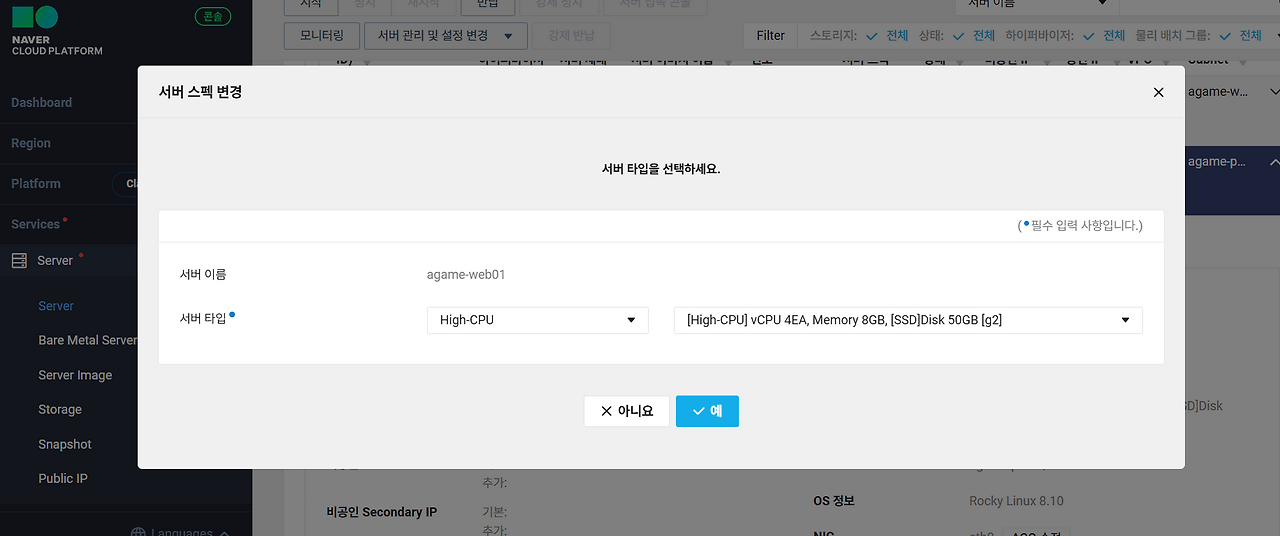Click the 콘솔 badge near logo

[212, 17]
